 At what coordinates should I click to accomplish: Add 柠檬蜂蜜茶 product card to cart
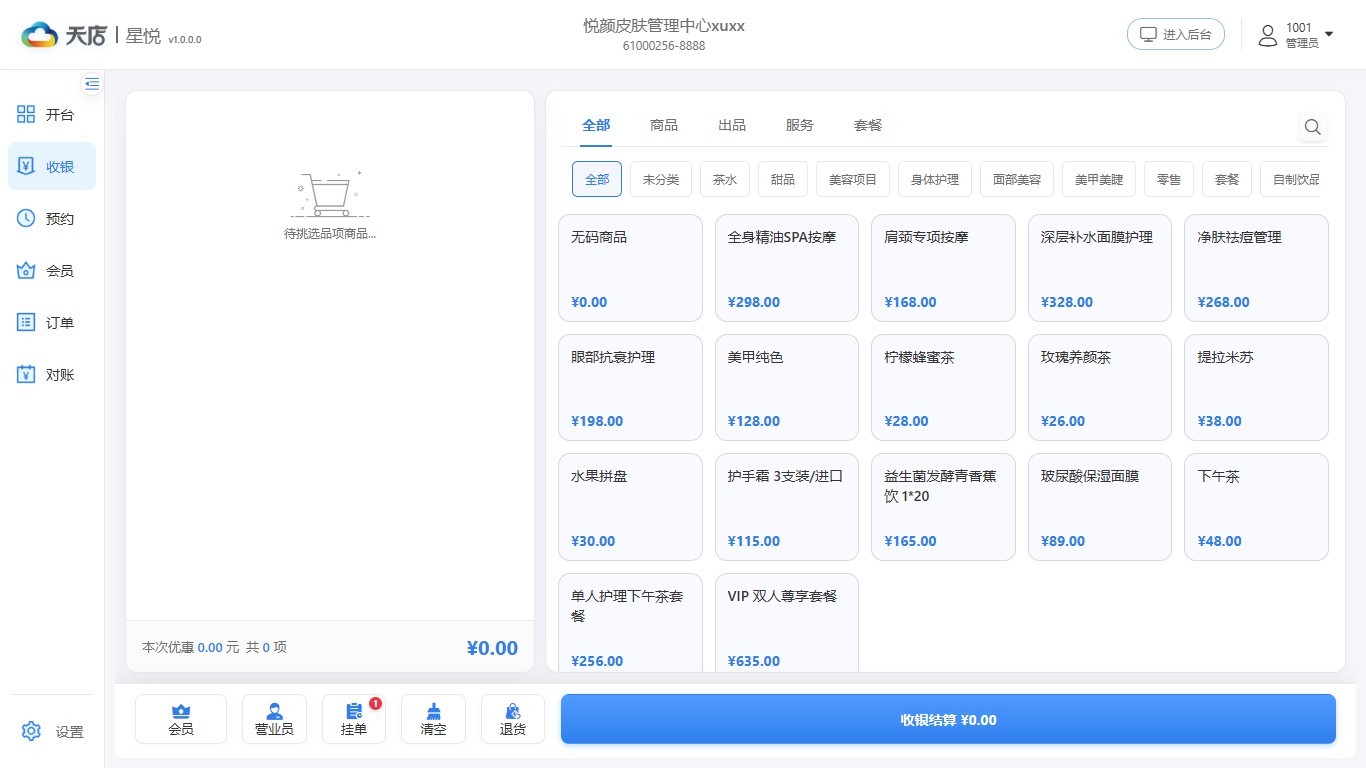pos(943,387)
